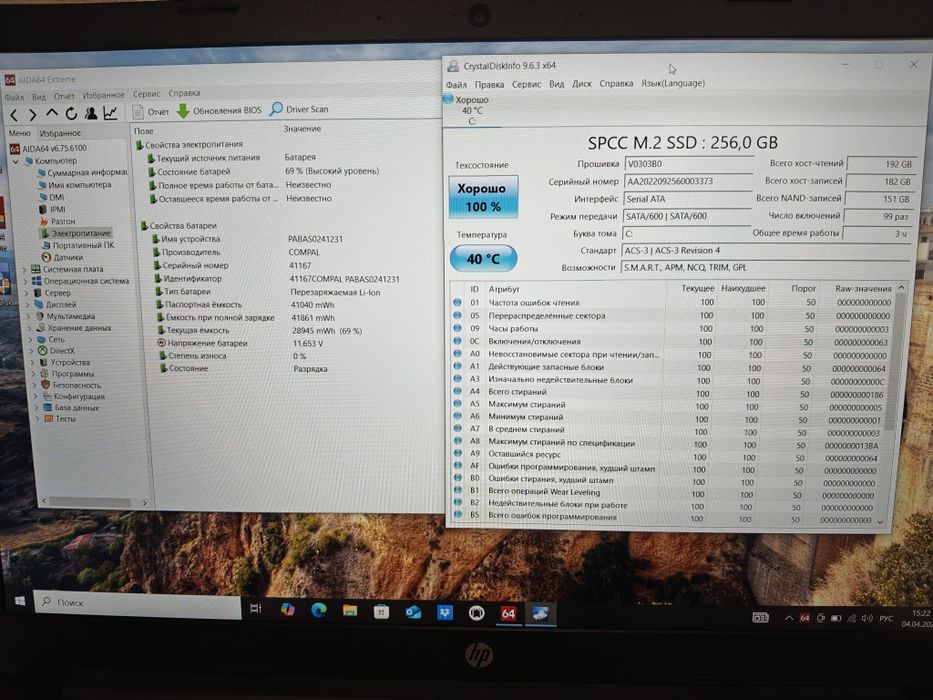Select the DMI tree item
933x700 pixels.
[51, 197]
